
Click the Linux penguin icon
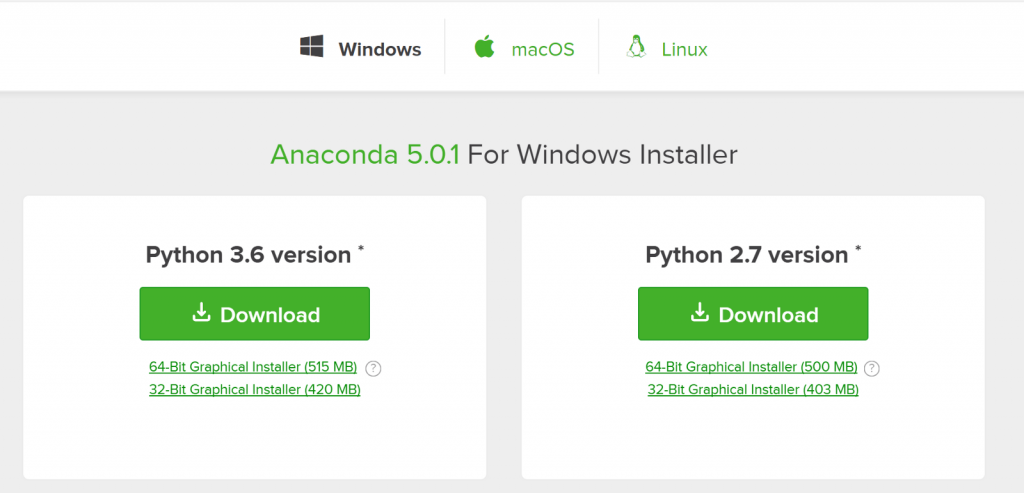point(634,47)
